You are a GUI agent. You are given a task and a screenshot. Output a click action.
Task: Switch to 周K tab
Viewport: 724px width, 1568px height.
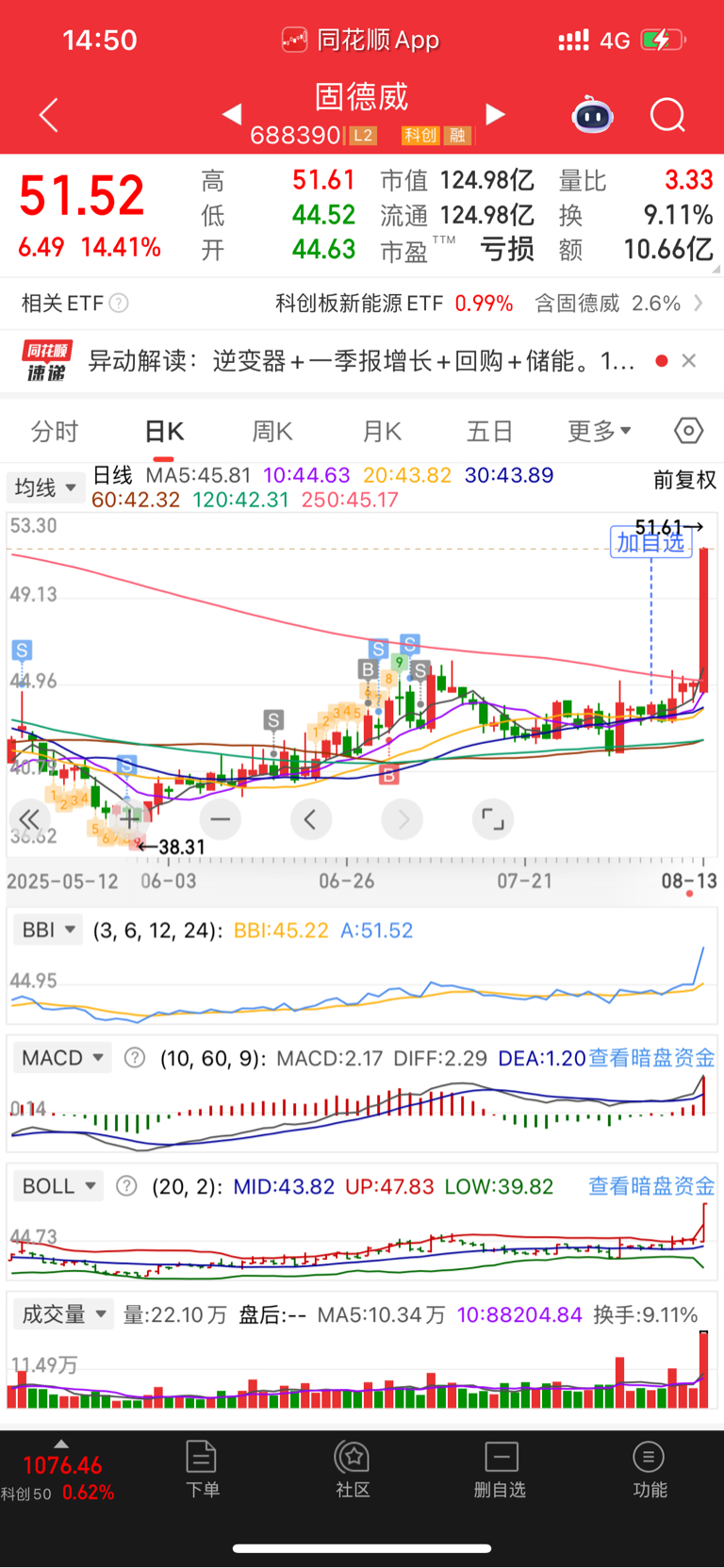click(272, 432)
